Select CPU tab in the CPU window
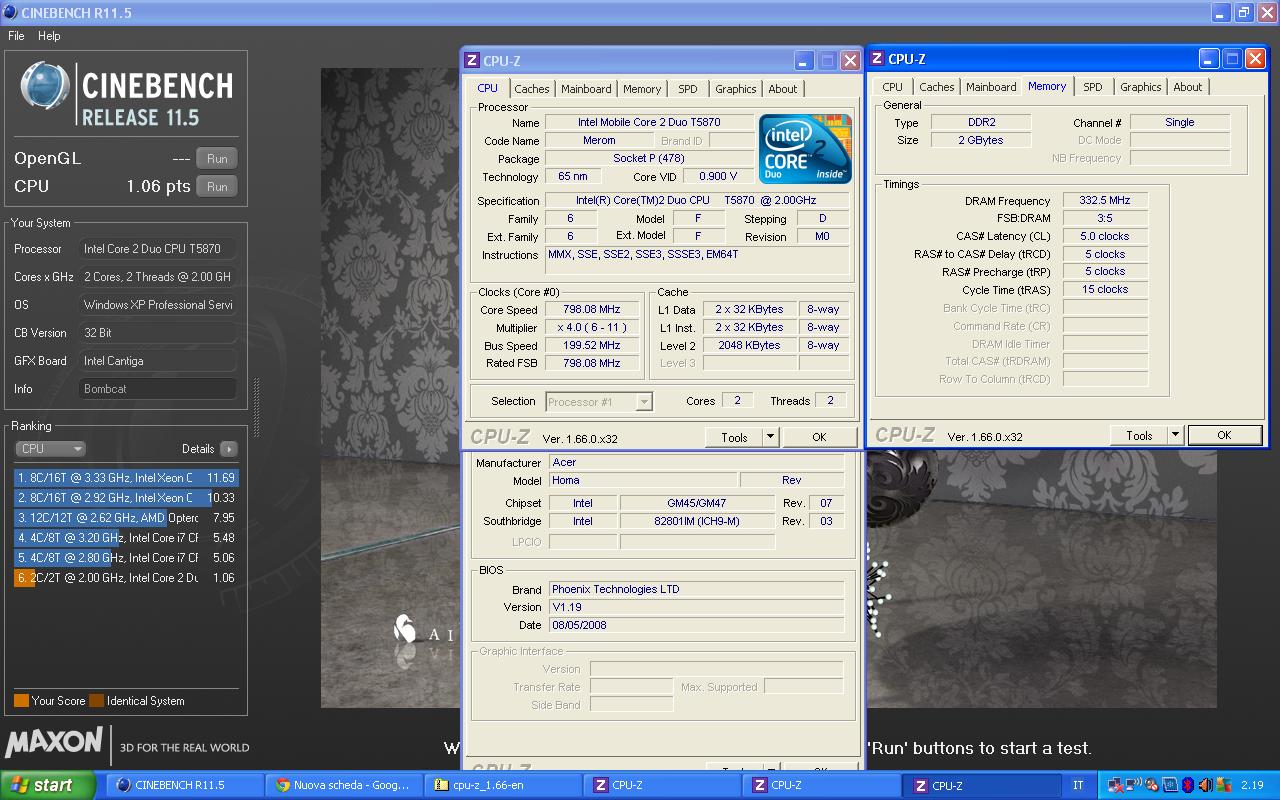 click(x=488, y=88)
